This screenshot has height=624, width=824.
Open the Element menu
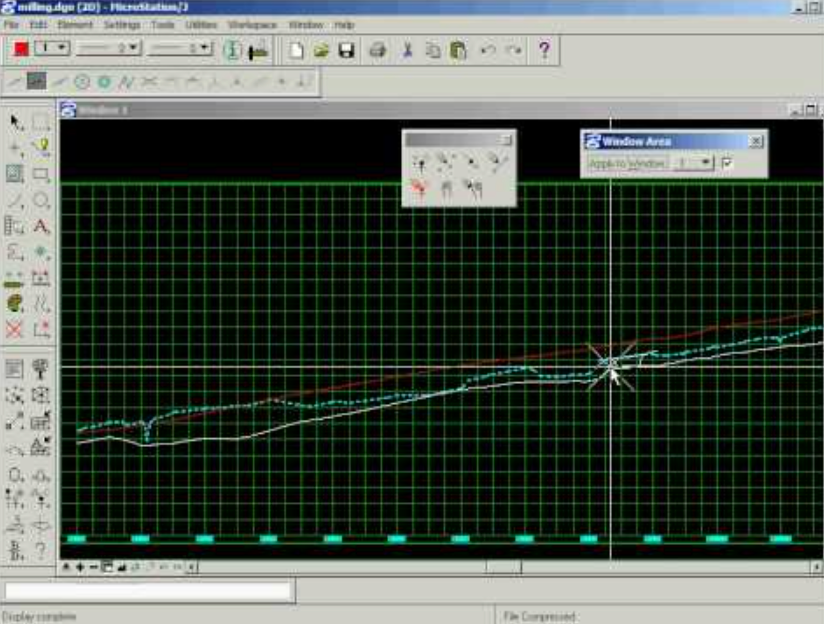[75, 25]
